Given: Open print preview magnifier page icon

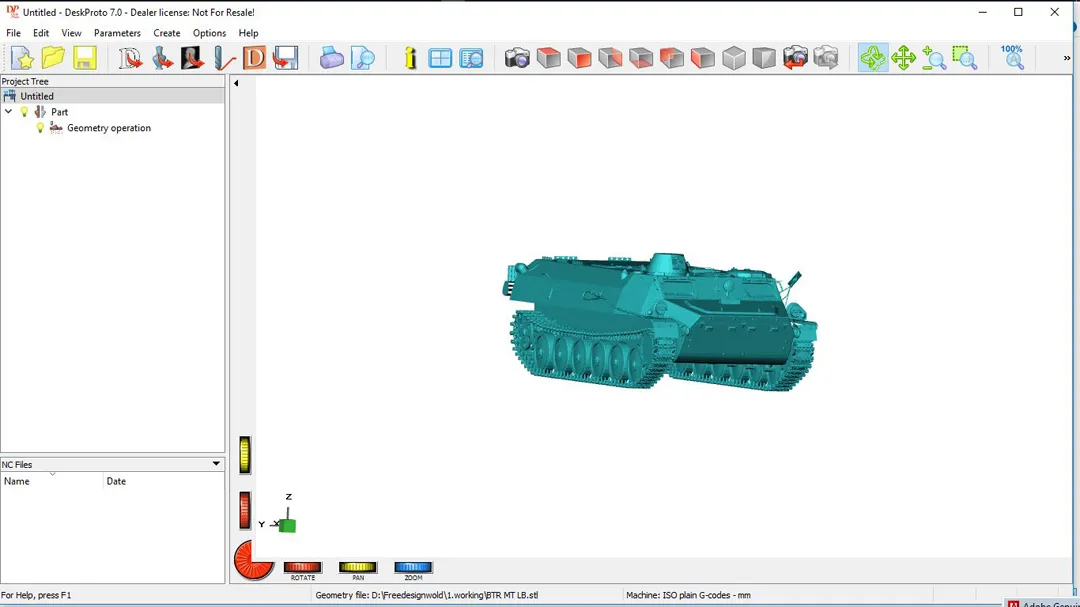Looking at the screenshot, I should point(362,58).
